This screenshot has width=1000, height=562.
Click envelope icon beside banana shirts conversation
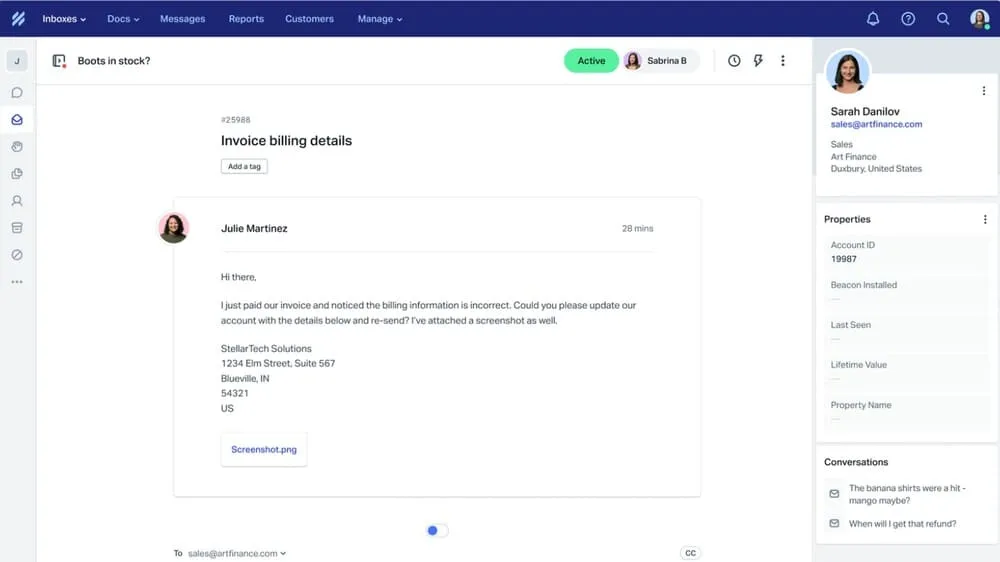834,494
